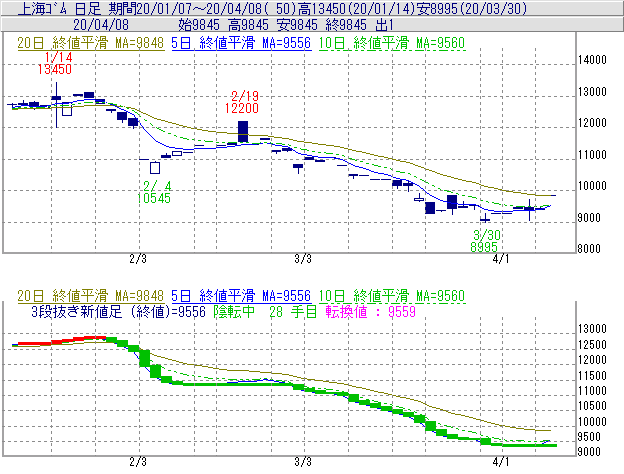
Task: Click the 4/1 date label under lower chart
Action: tap(501, 462)
